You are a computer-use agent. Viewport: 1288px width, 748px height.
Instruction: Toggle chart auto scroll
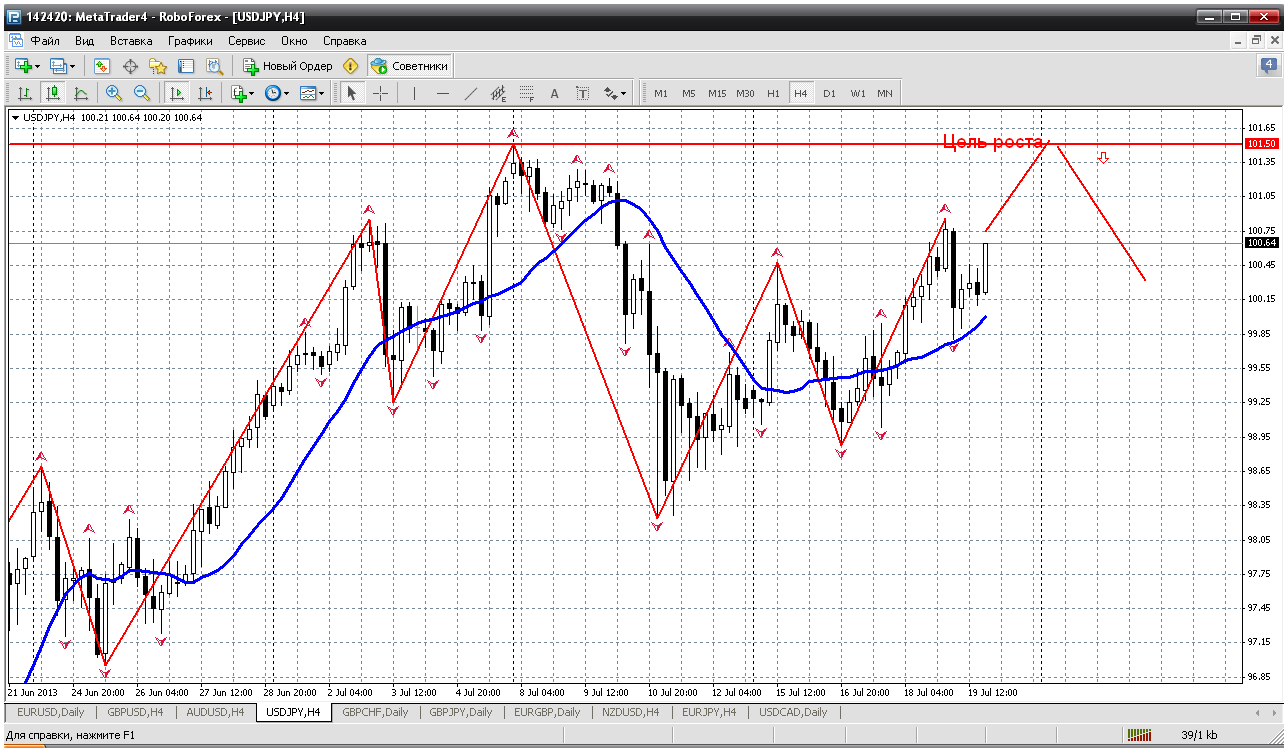pyautogui.click(x=176, y=93)
